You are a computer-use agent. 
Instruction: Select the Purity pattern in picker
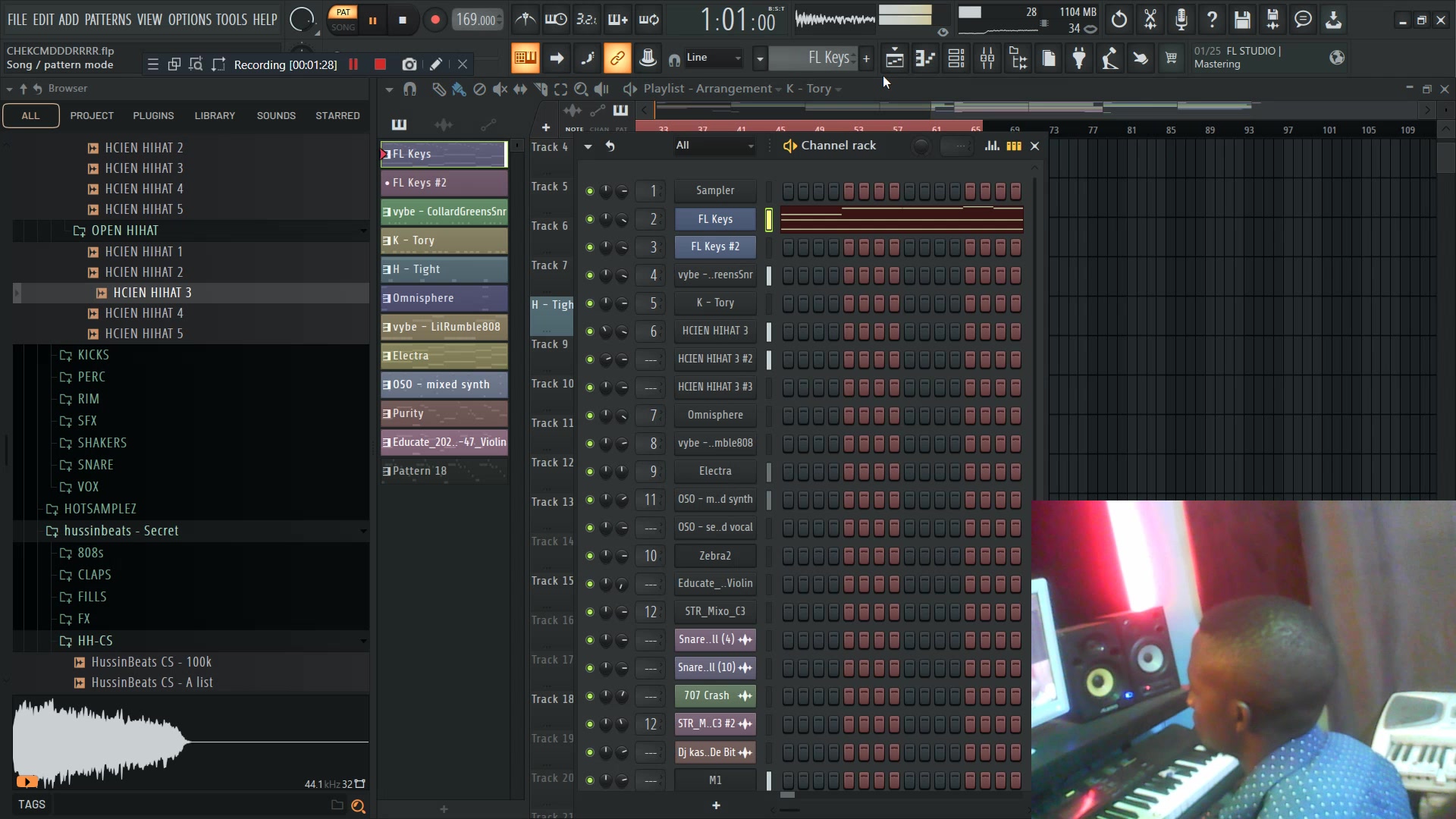click(x=444, y=413)
